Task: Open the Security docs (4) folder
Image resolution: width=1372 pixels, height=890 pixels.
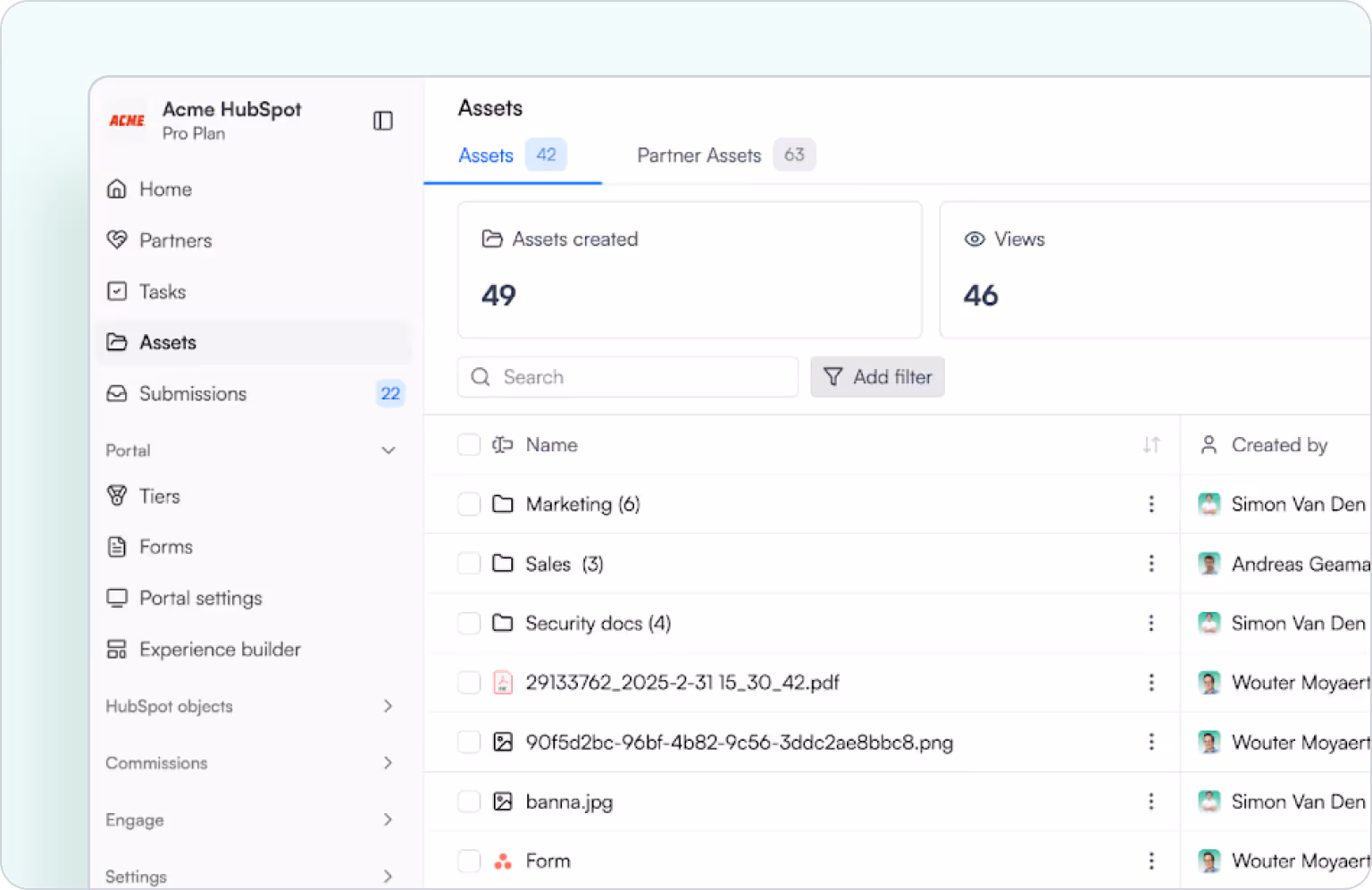Action: 598,623
